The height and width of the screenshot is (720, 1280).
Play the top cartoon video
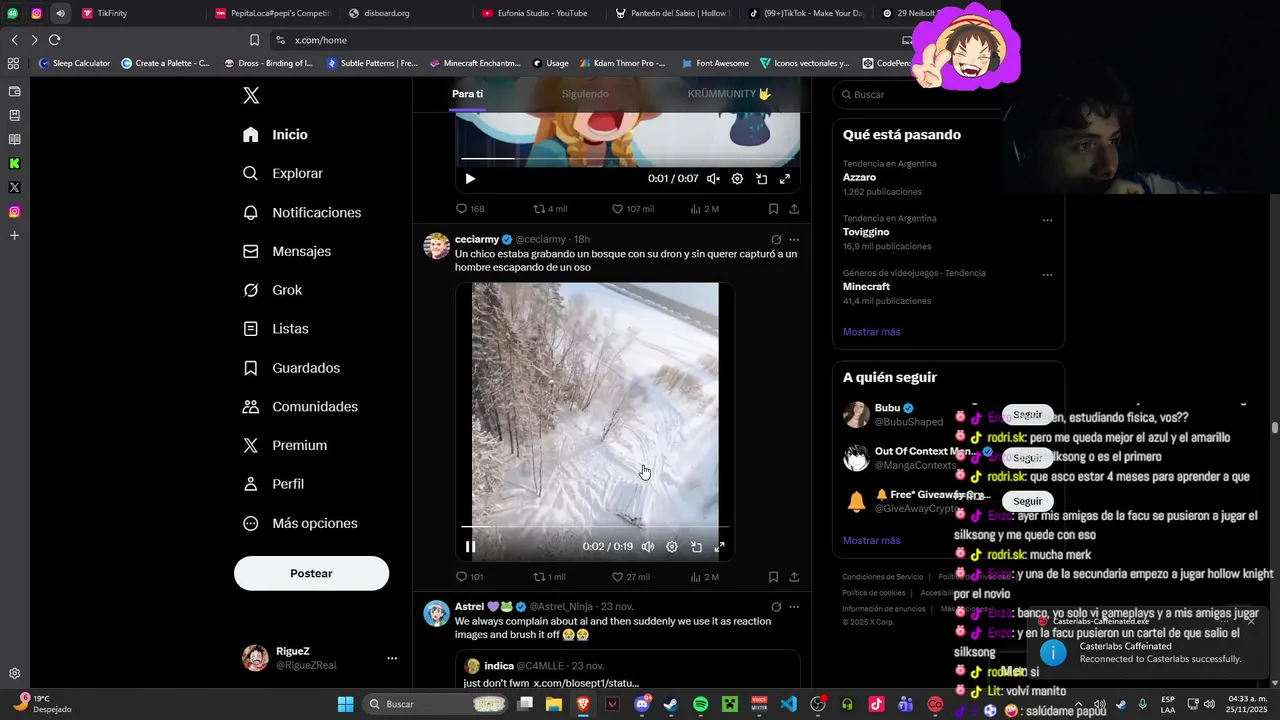tap(470, 179)
